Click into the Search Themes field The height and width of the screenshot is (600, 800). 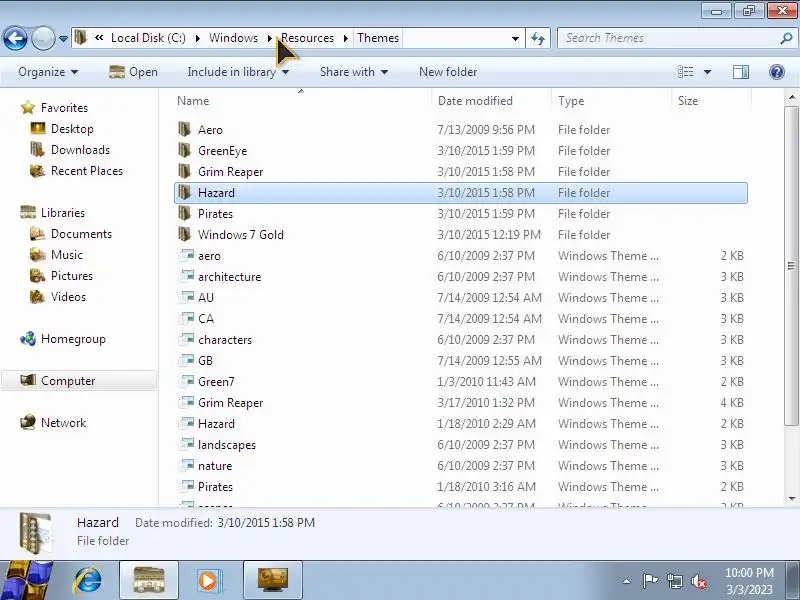pos(668,38)
